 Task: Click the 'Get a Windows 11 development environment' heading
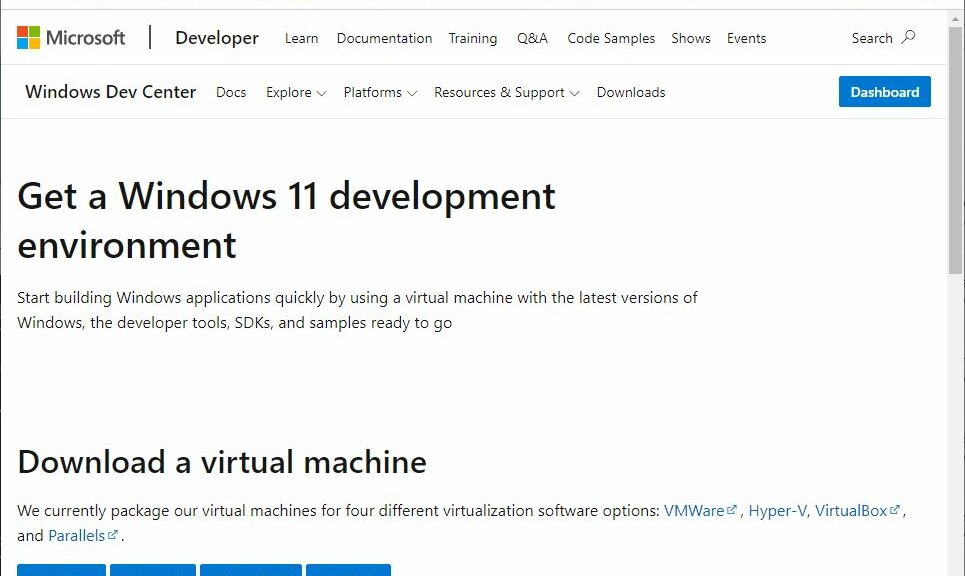(286, 220)
